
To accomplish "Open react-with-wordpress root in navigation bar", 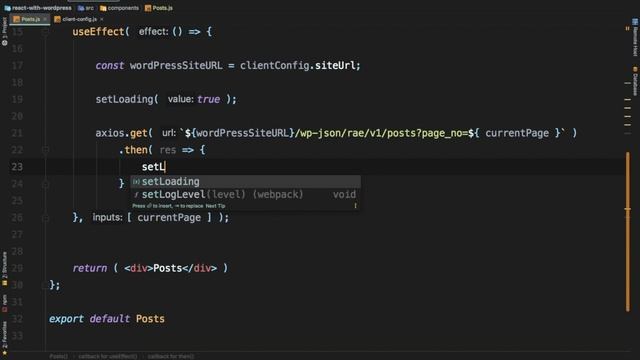I will click(38, 8).
